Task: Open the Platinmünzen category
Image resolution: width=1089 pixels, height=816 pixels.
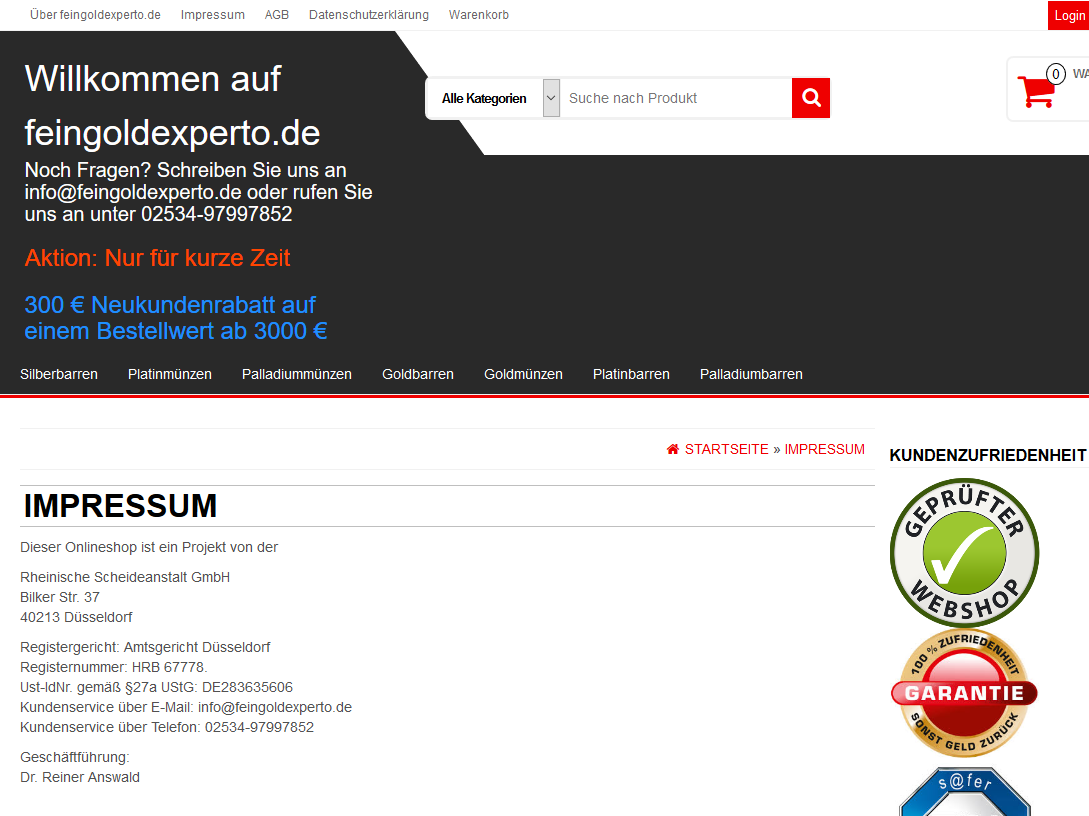Action: click(169, 374)
